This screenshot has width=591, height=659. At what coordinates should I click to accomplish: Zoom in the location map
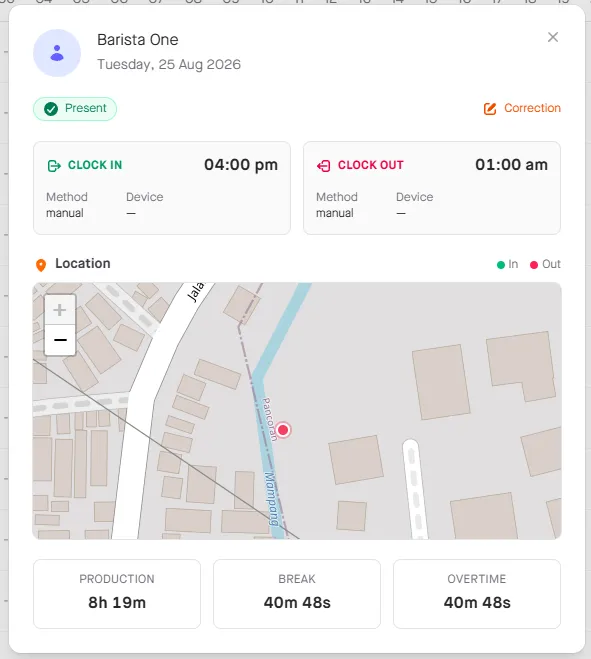60,310
